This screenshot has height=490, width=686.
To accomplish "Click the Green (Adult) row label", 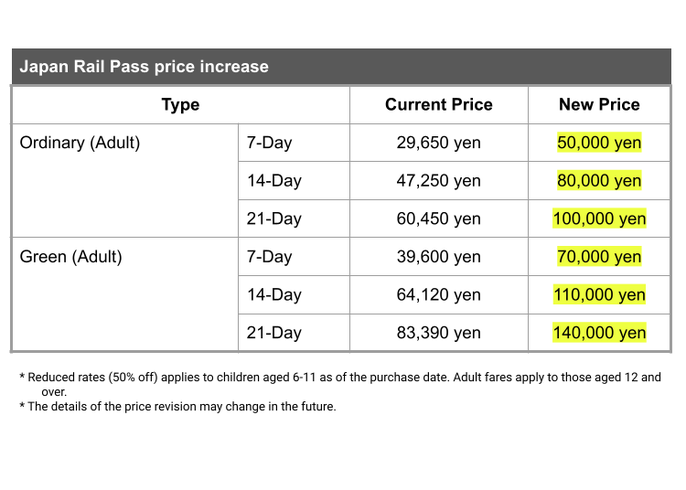I will coord(71,257).
